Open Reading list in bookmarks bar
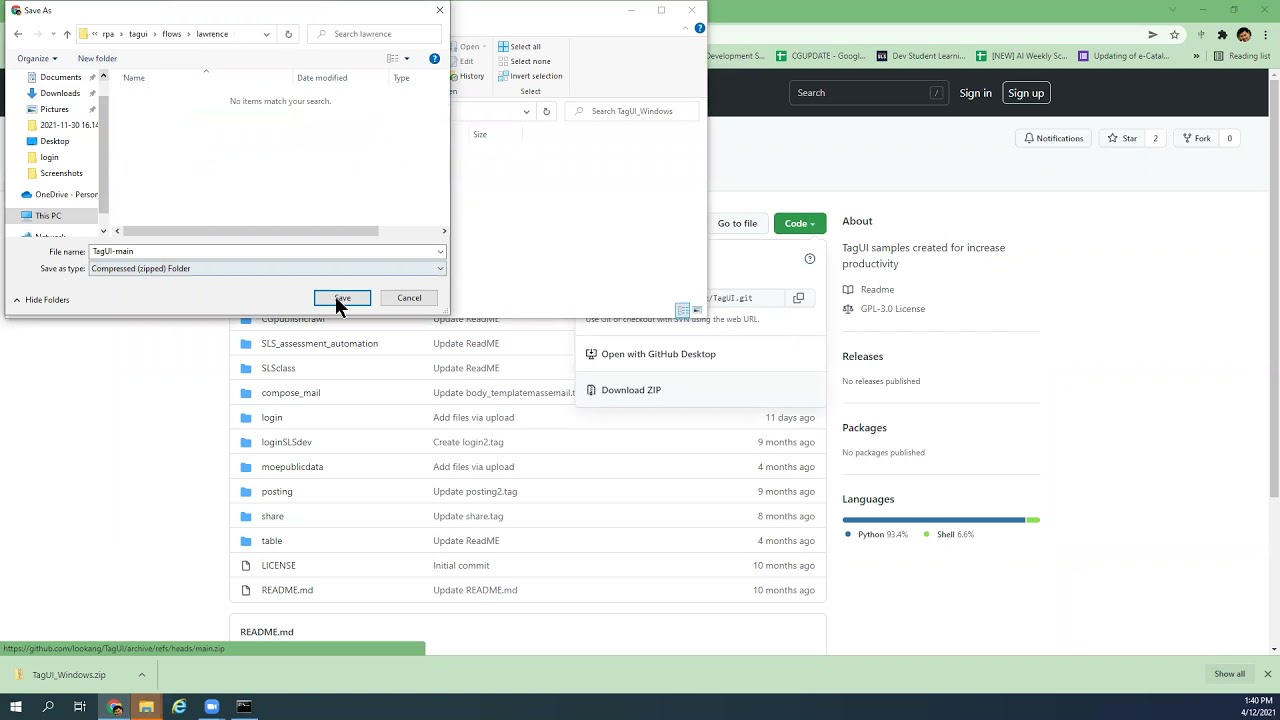Viewport: 1280px width, 720px height. [1241, 56]
